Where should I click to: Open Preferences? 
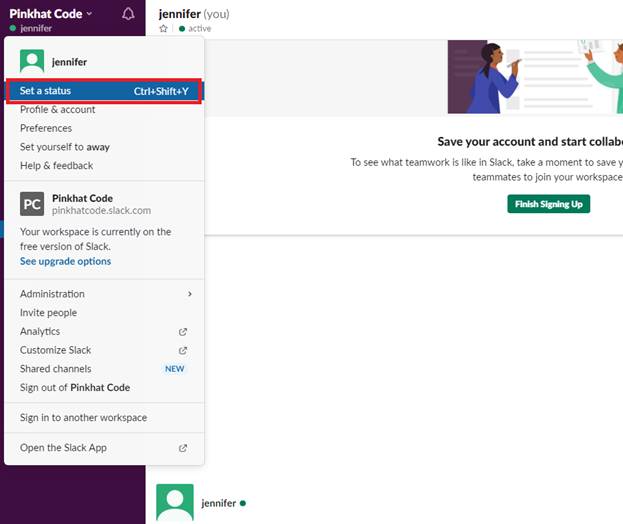pyautogui.click(x=104, y=128)
